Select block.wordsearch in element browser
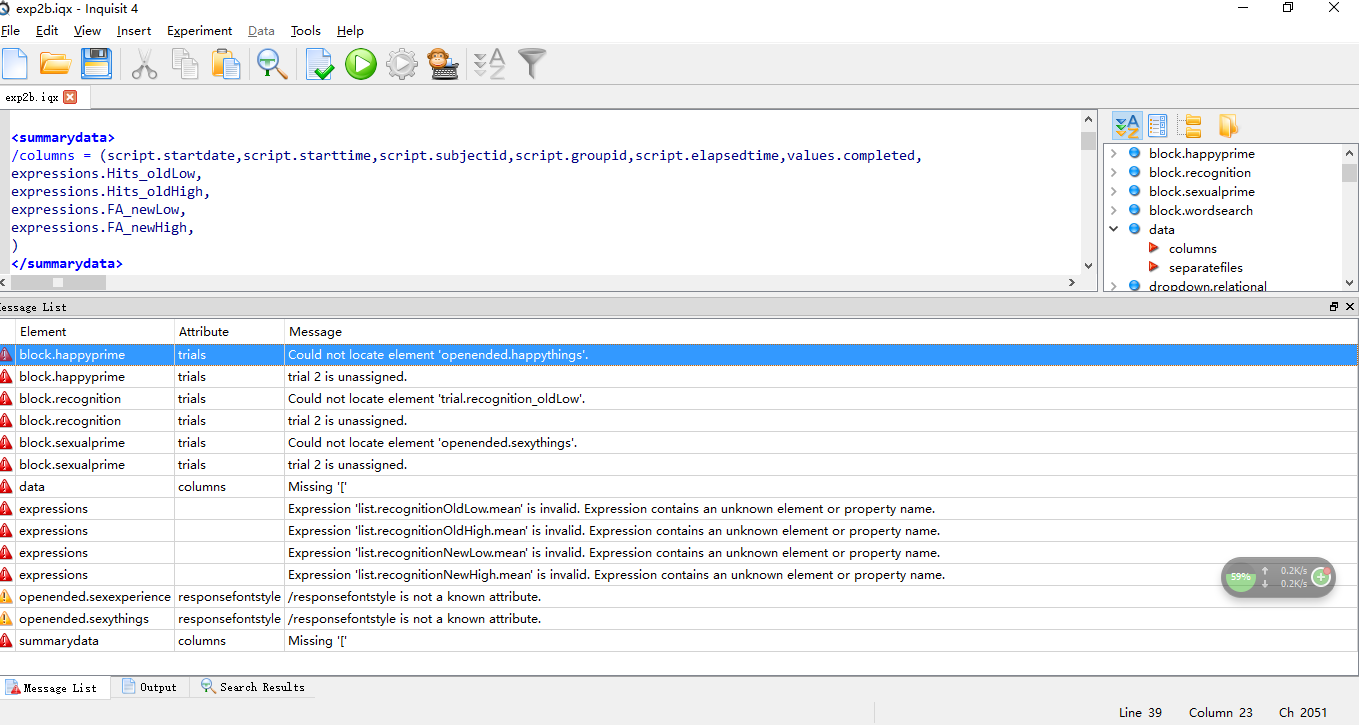 (x=1200, y=211)
